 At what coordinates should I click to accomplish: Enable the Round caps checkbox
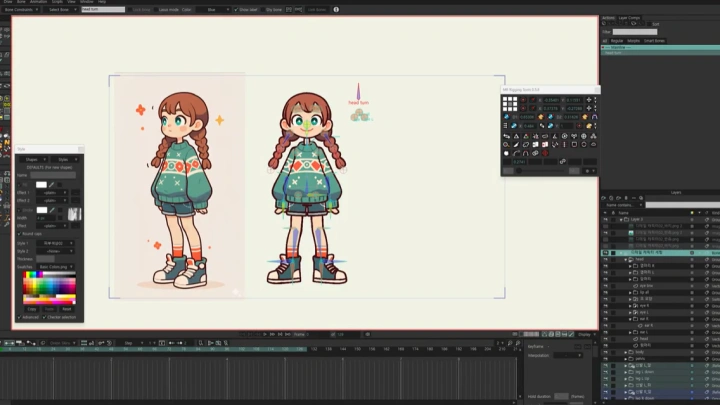tap(21, 234)
